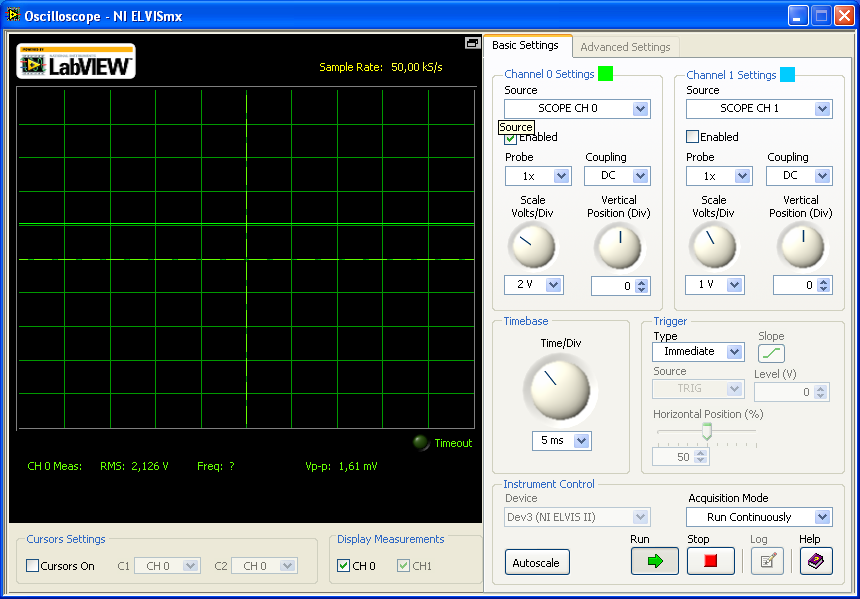Open Channel 1 Coupling DC dropdown
This screenshot has width=860, height=599.
(799, 176)
